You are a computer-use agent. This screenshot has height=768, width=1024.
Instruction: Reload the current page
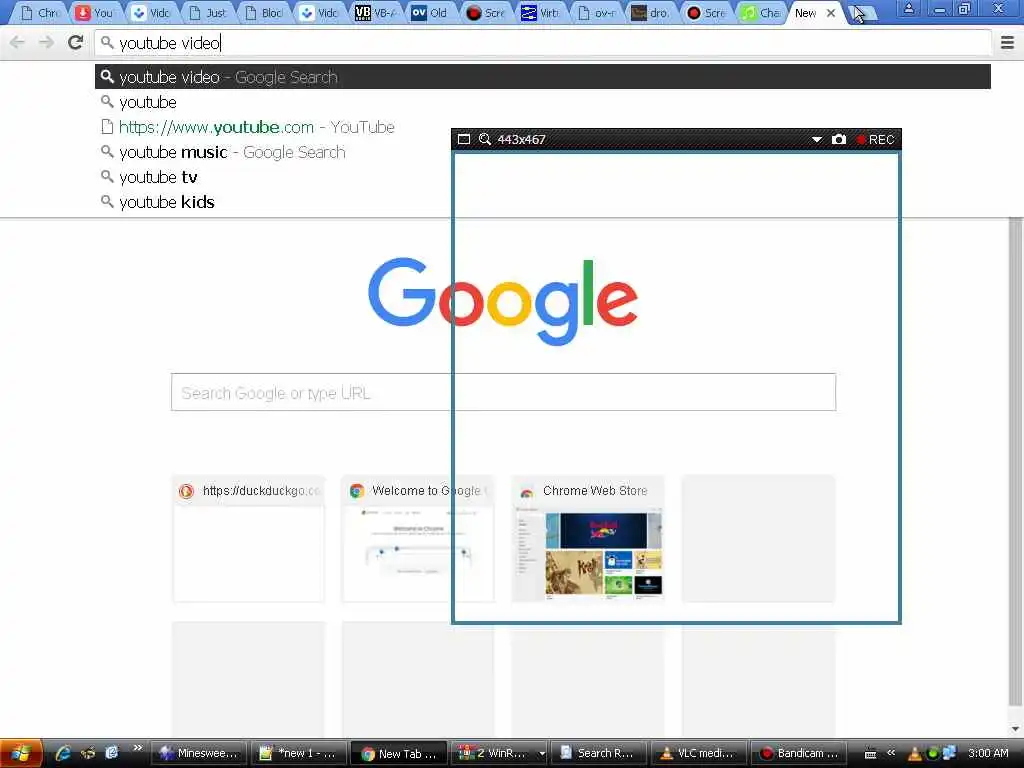pos(76,42)
